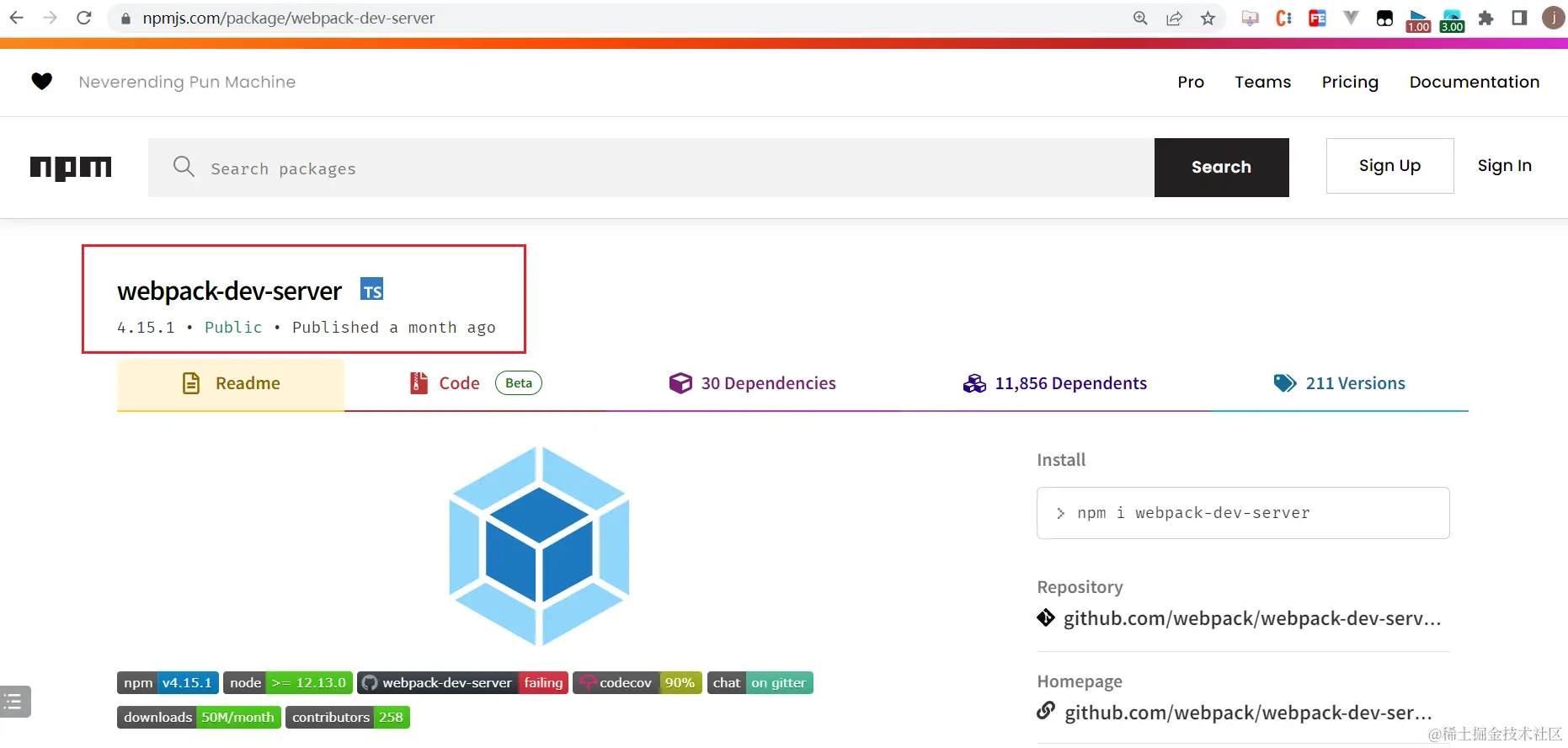Image resolution: width=1568 pixels, height=748 pixels.
Task: Reload the page
Action: click(x=83, y=18)
